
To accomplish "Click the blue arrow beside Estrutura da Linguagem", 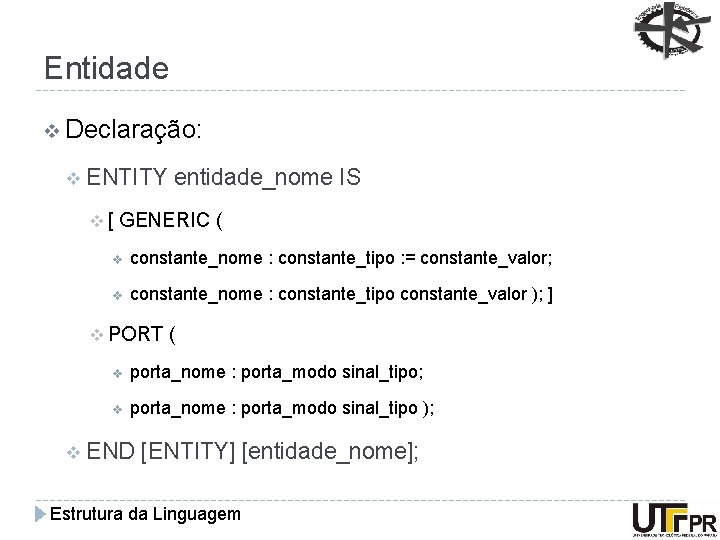I will [40, 514].
